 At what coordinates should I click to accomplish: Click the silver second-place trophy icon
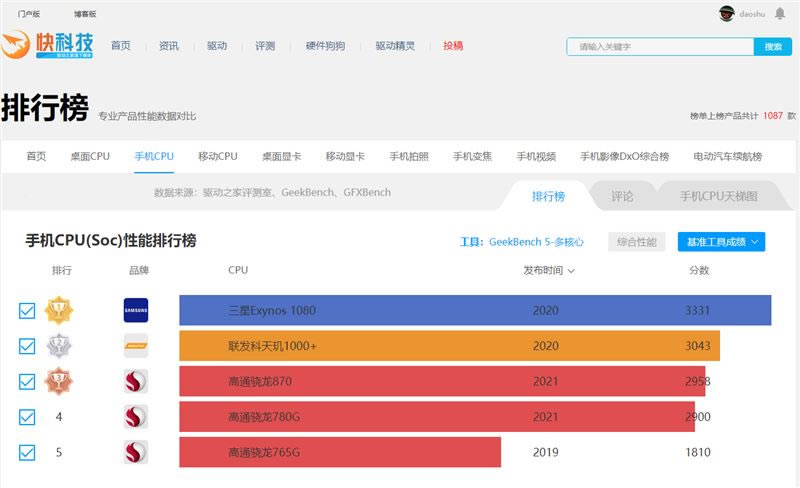point(58,346)
